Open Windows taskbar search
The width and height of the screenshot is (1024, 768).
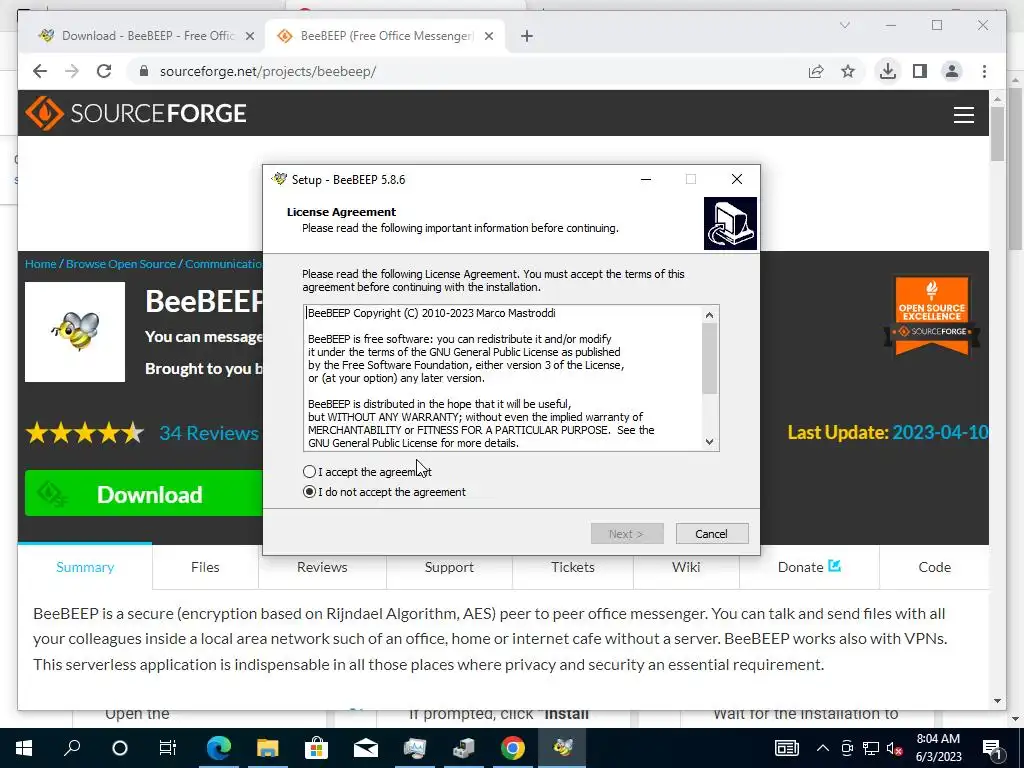tap(72, 748)
